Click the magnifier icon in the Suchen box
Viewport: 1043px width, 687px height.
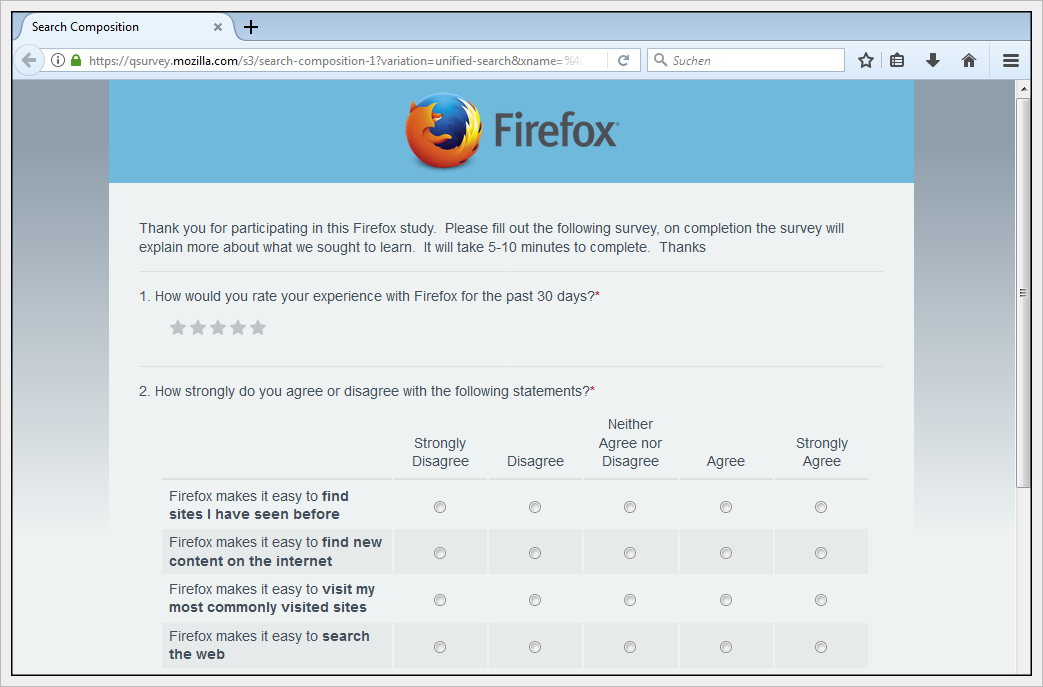(x=661, y=60)
